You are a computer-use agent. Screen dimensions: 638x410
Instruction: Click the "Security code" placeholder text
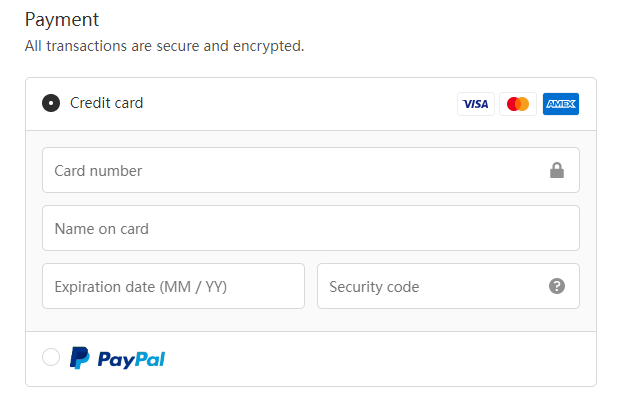[374, 287]
